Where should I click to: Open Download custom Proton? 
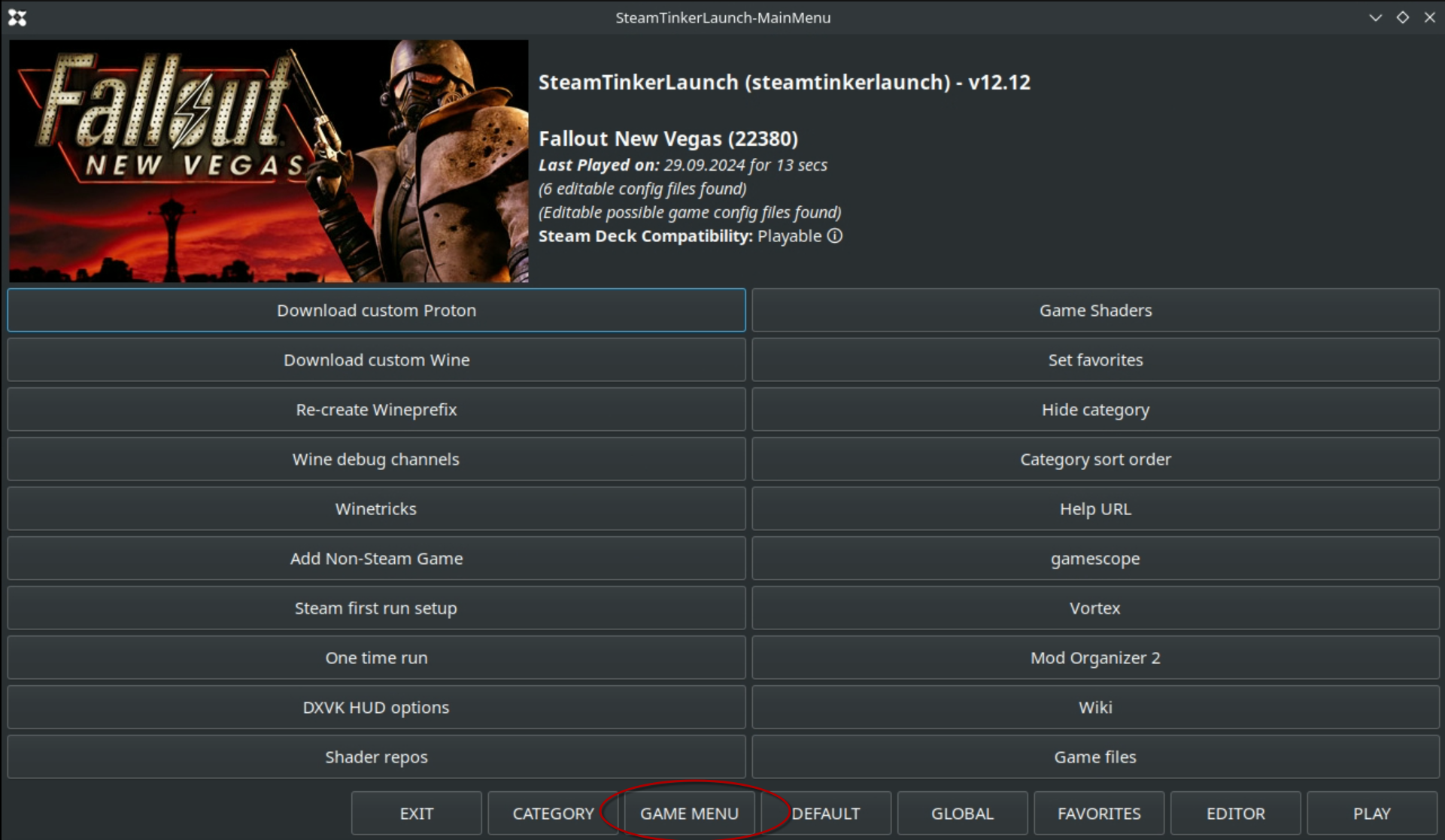pyautogui.click(x=376, y=311)
